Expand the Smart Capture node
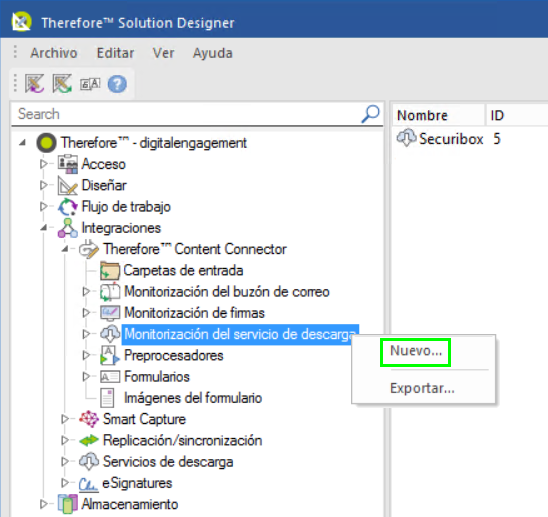The image size is (548, 517). [65, 419]
